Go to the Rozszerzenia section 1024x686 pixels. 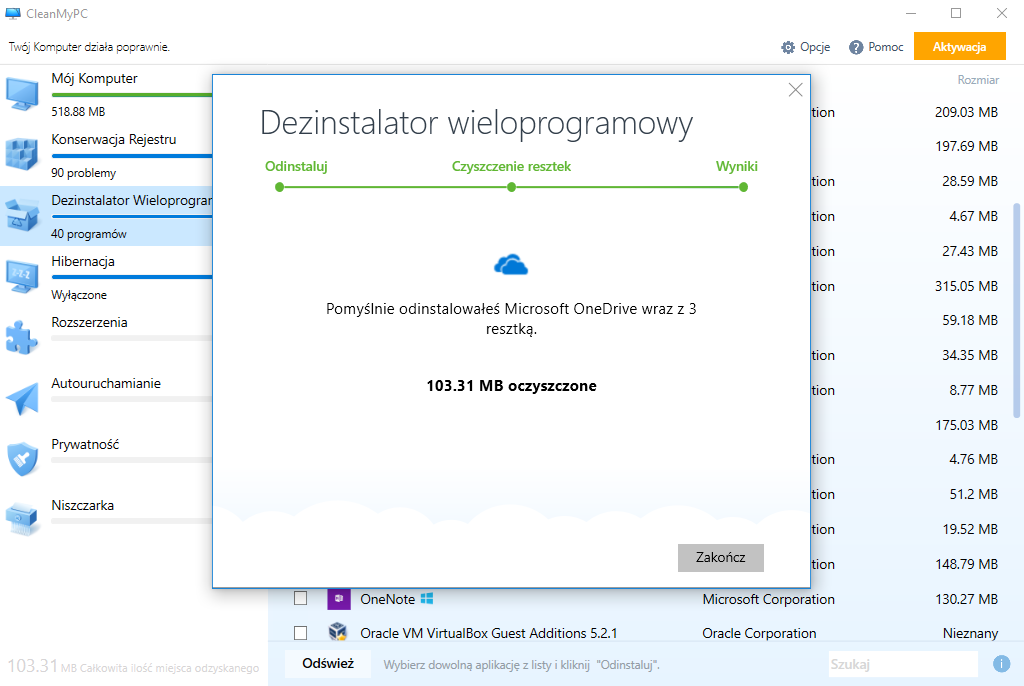point(106,338)
